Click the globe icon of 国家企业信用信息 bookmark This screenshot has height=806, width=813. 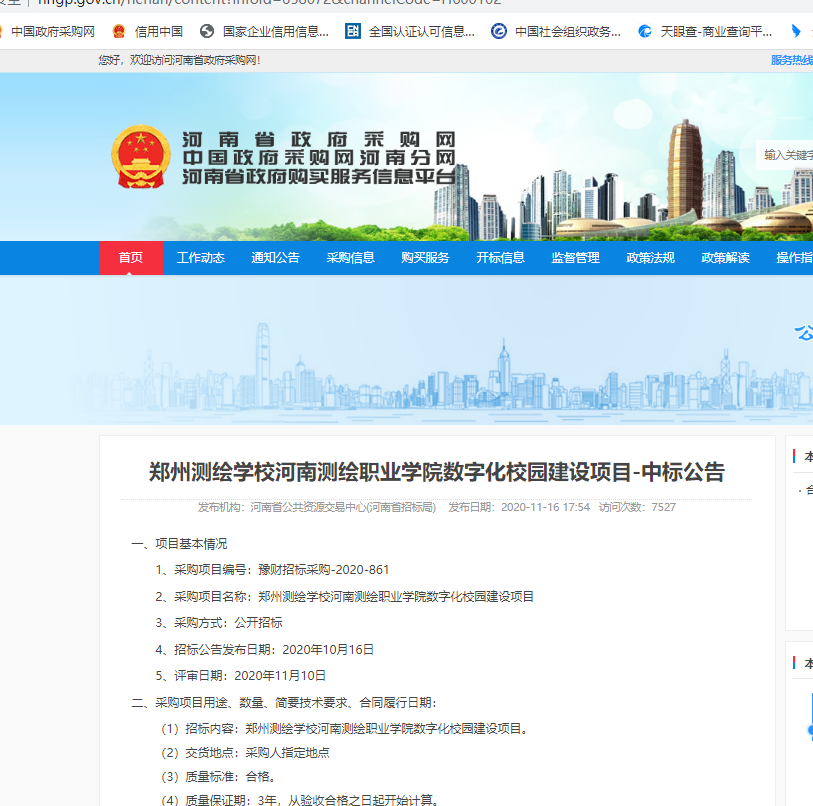(207, 32)
